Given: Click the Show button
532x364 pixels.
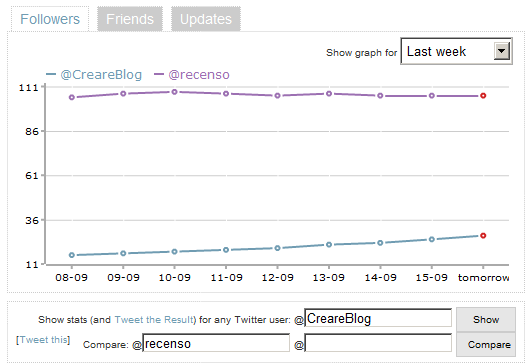Looking at the screenshot, I should (x=486, y=320).
